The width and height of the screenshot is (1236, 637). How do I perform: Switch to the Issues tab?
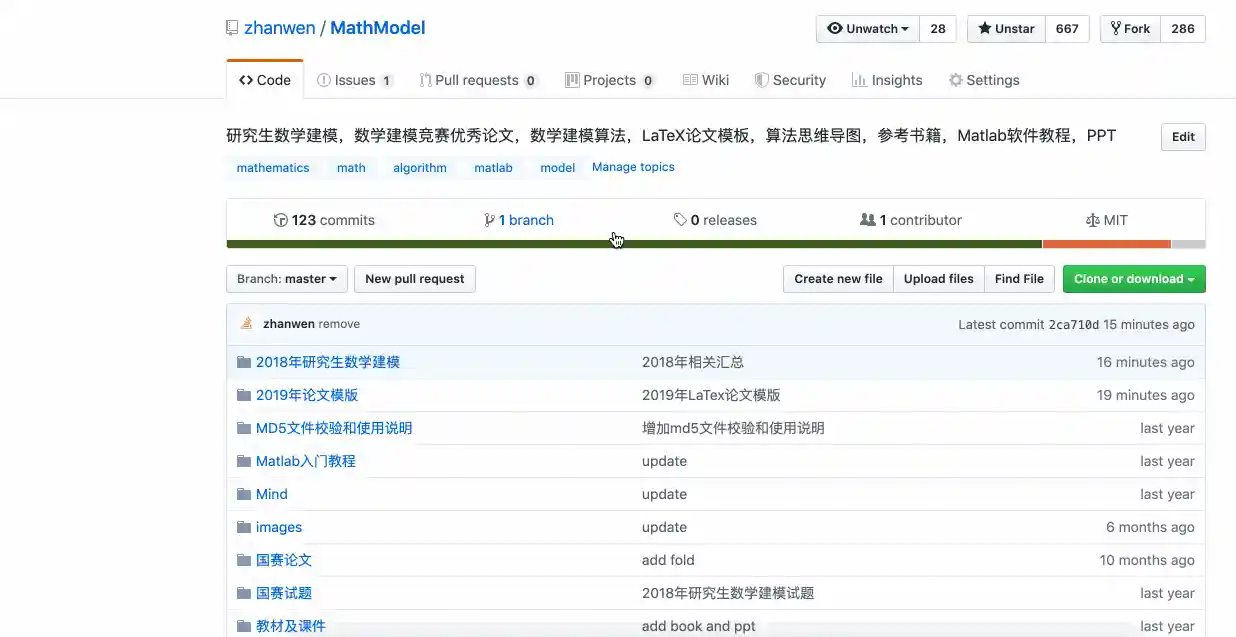(x=354, y=80)
